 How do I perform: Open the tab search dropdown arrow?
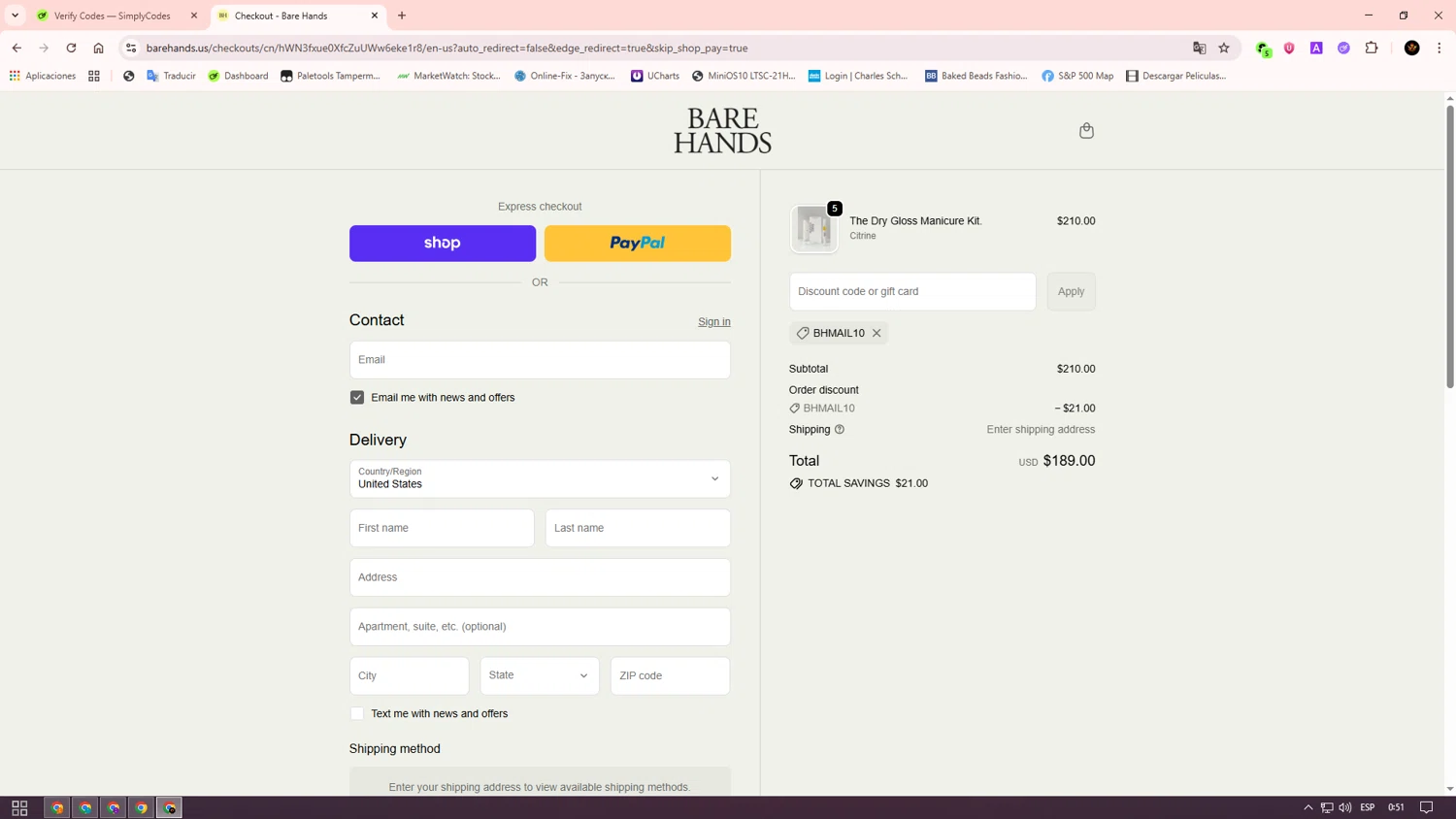point(15,16)
